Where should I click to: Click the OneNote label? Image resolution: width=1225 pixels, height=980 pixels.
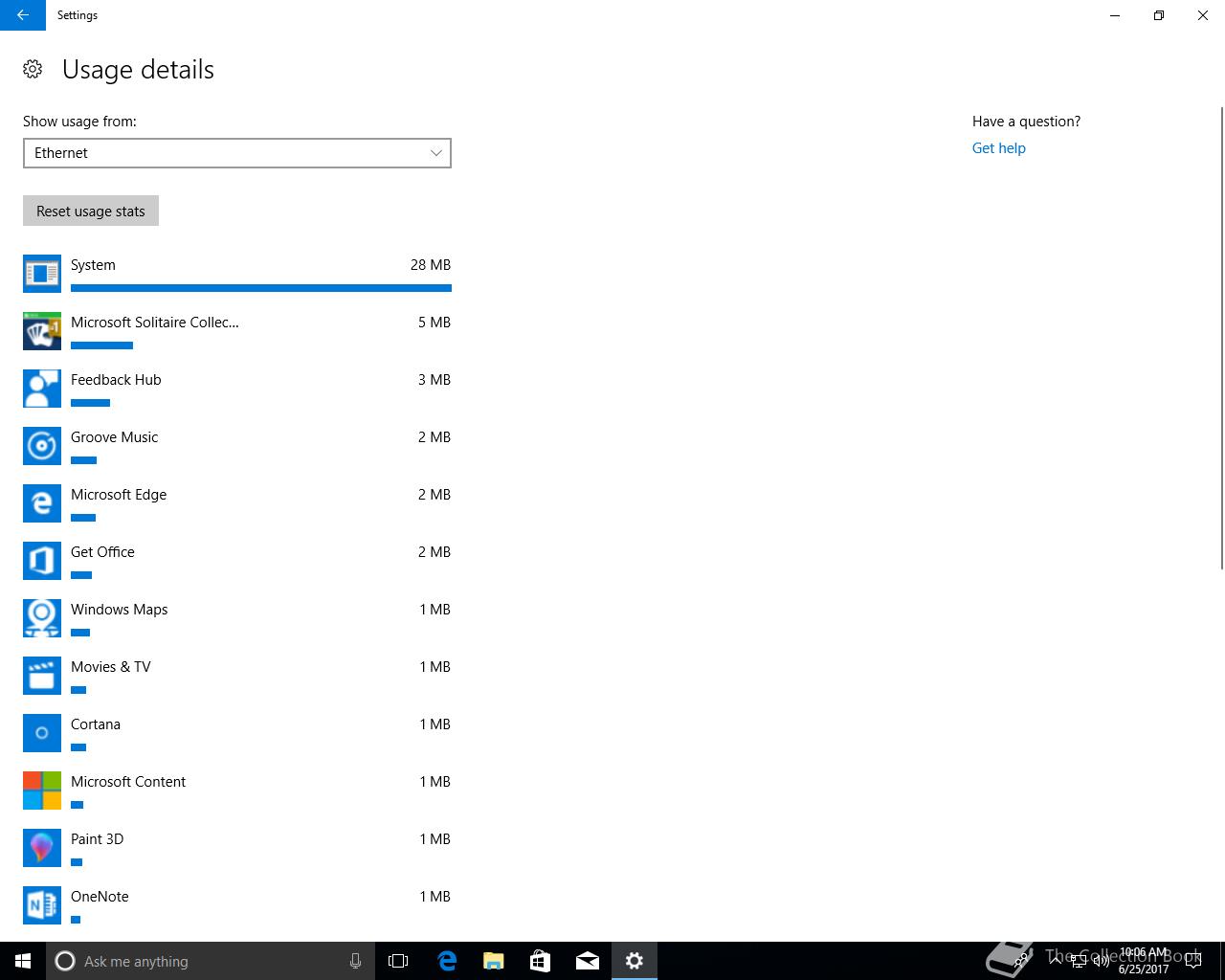[x=100, y=897]
